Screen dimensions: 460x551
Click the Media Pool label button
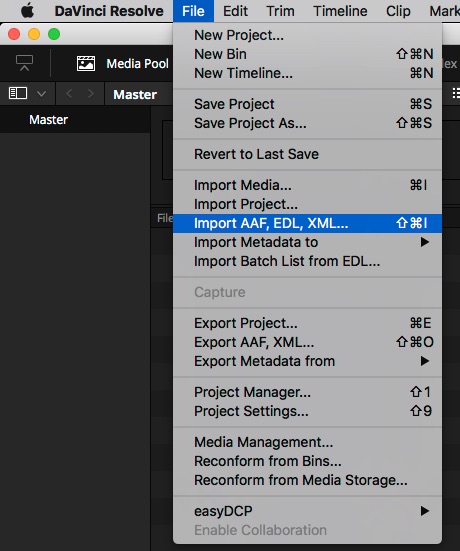coord(137,64)
